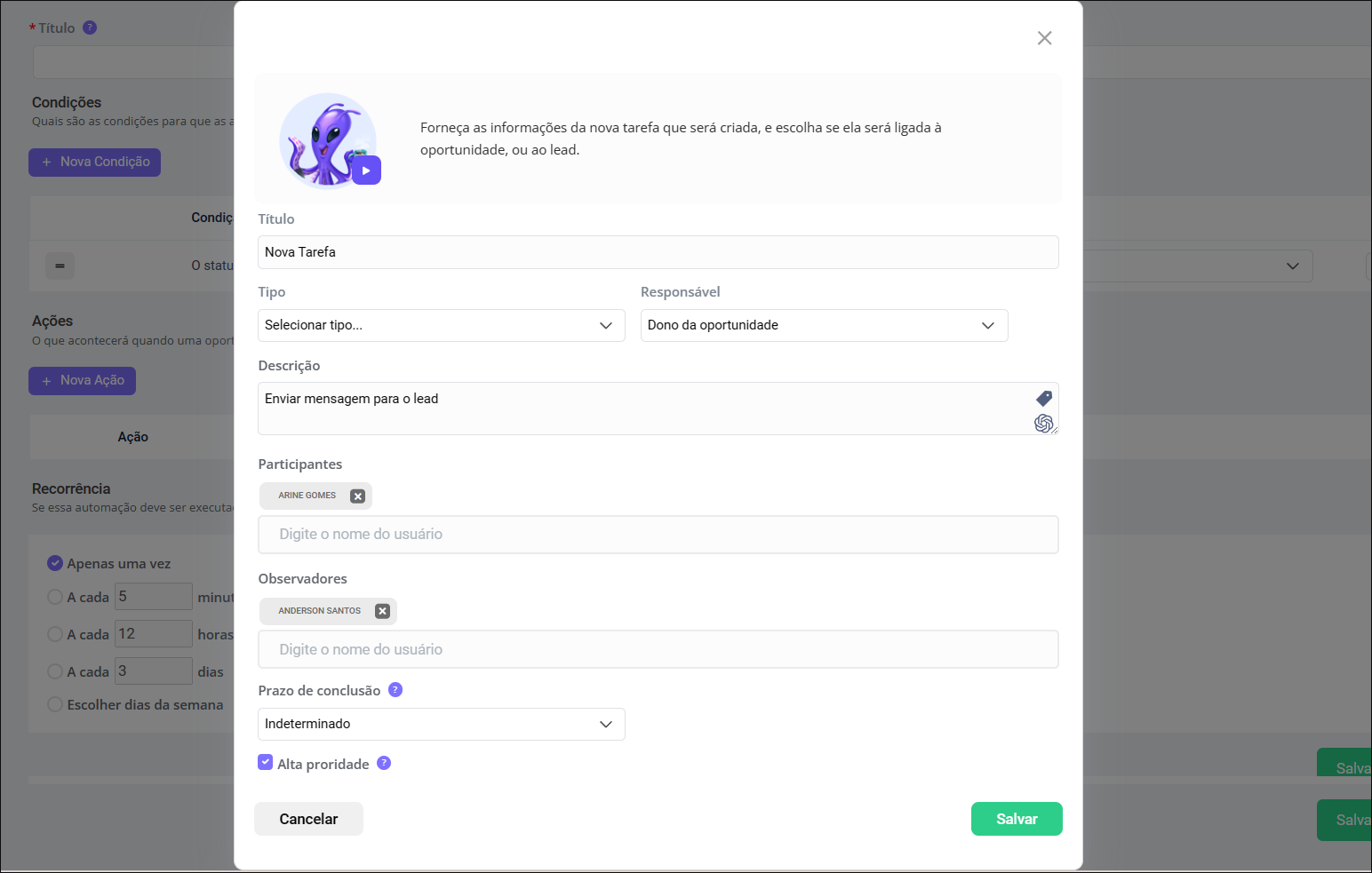Show help tooltip for Alta prioridade
This screenshot has width=1372, height=873.
pos(384,763)
